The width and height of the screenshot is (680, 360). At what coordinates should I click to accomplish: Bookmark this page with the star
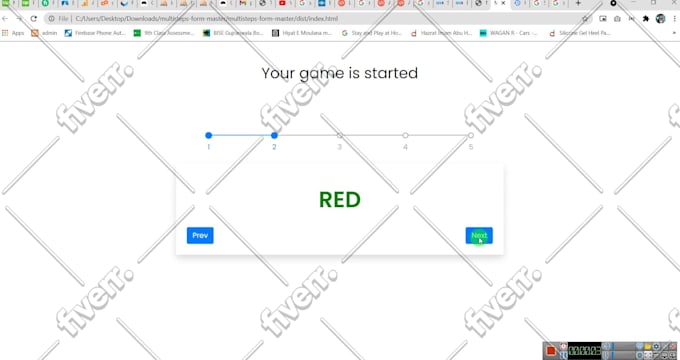585,19
